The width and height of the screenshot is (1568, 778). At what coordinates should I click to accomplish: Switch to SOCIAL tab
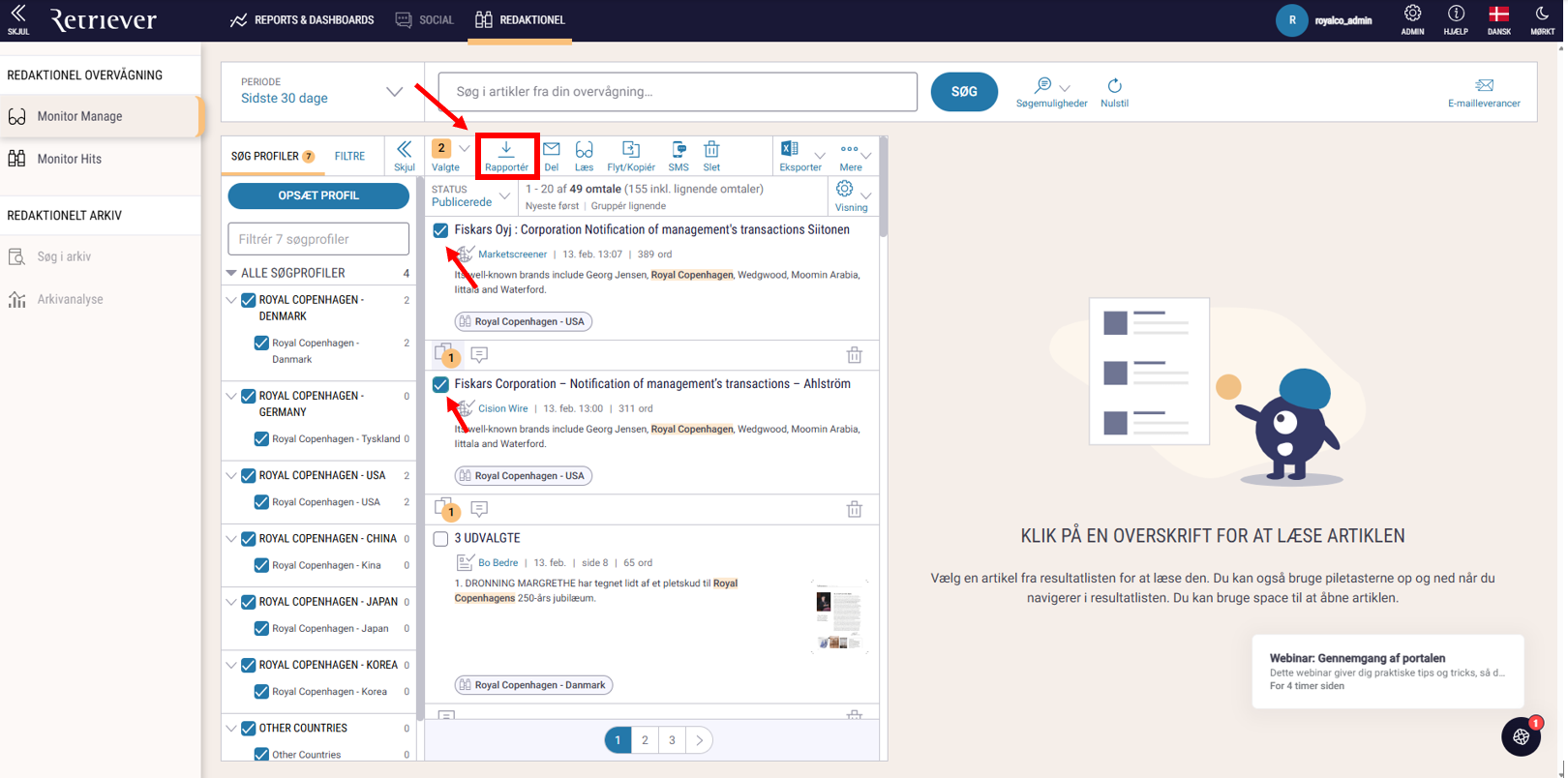[x=424, y=19]
